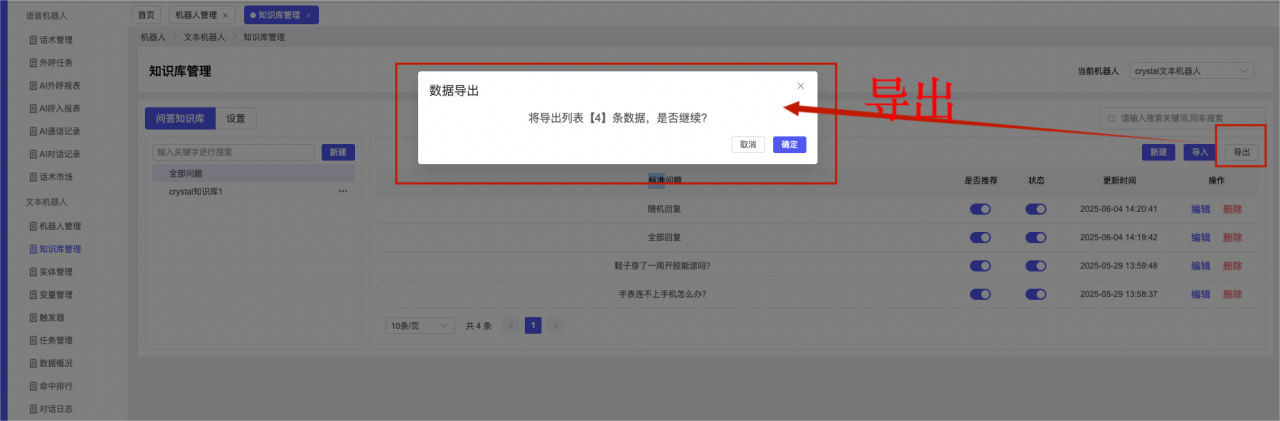Open the 当前机器人 dropdown

1192,71
